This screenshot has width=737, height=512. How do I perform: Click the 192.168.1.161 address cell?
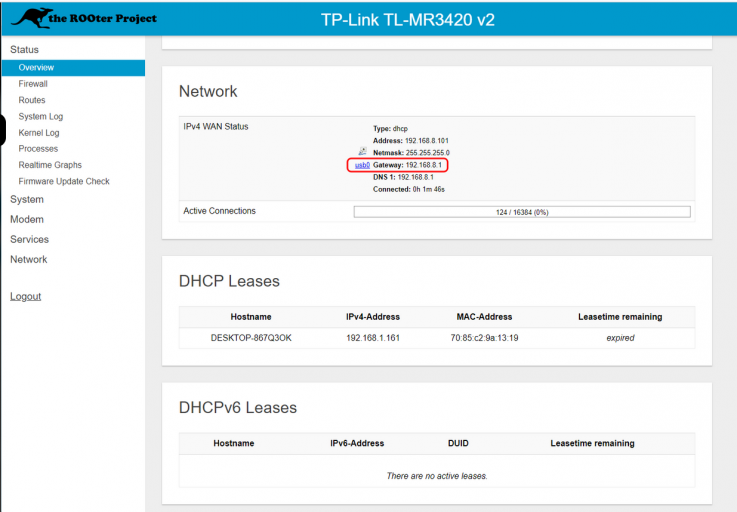point(373,338)
